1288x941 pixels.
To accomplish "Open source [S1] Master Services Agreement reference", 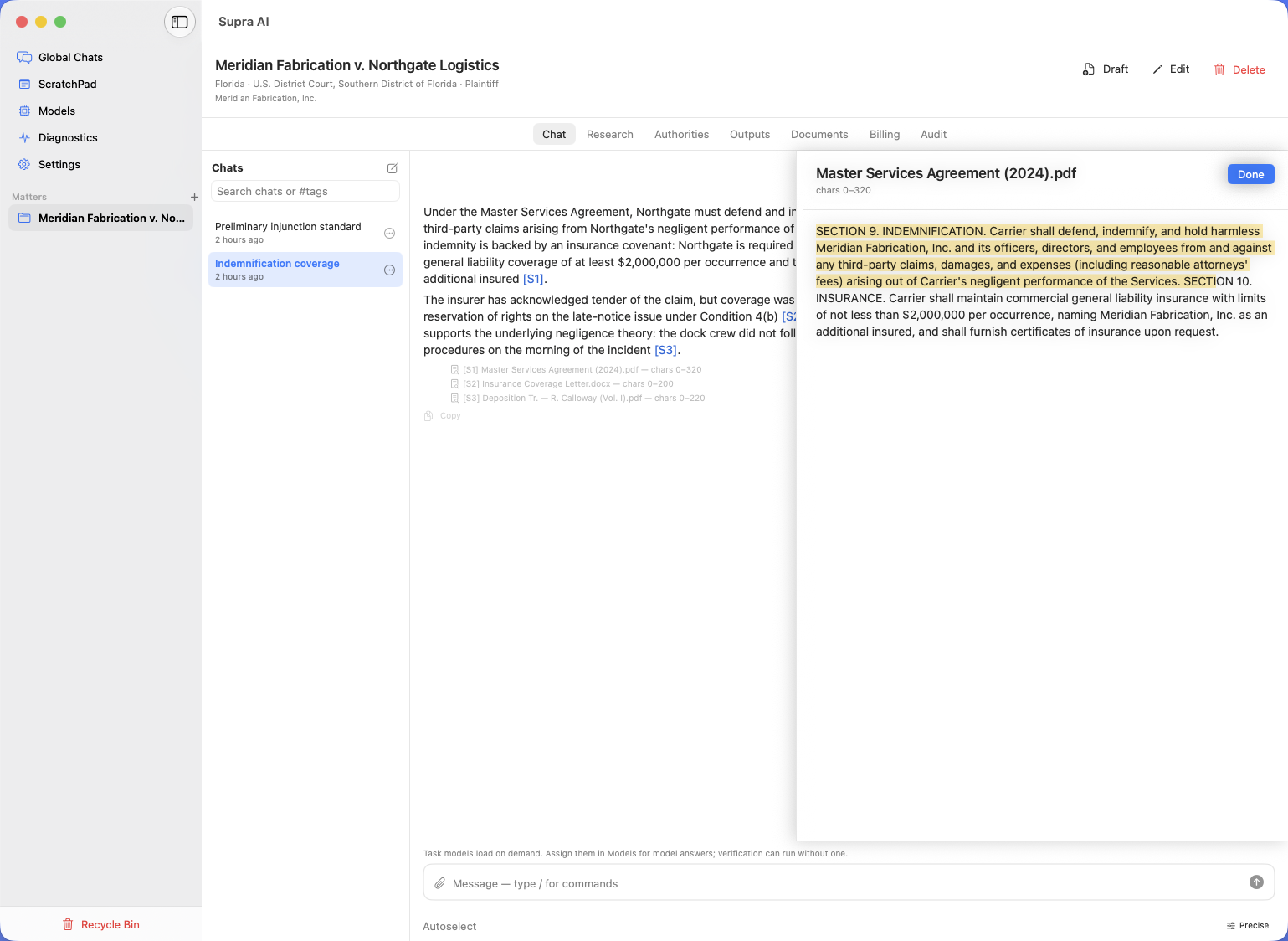I will coord(577,369).
